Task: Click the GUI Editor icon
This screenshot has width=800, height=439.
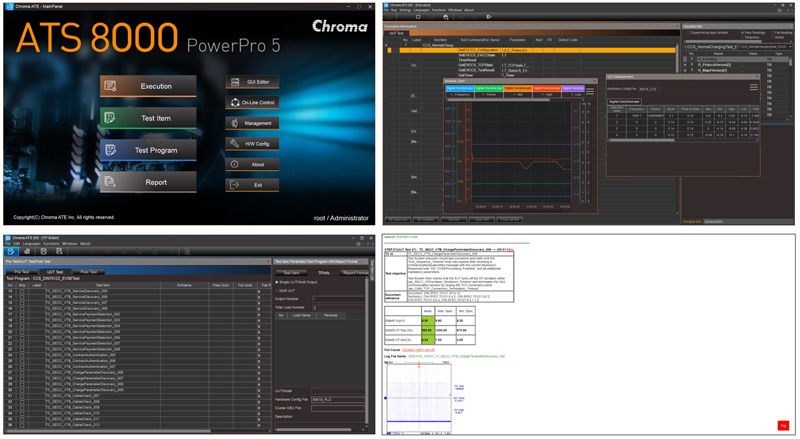Action: (233, 81)
